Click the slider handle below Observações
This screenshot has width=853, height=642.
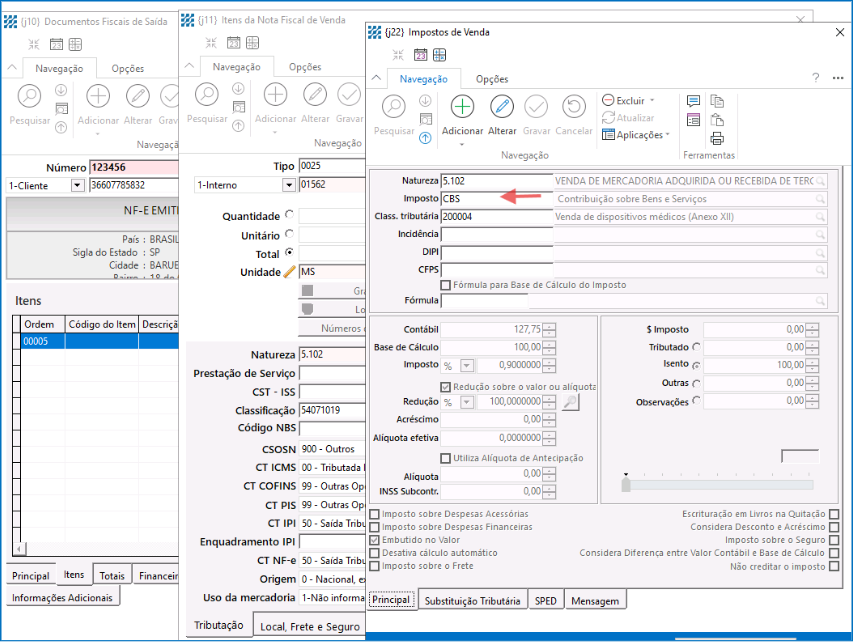coord(626,484)
